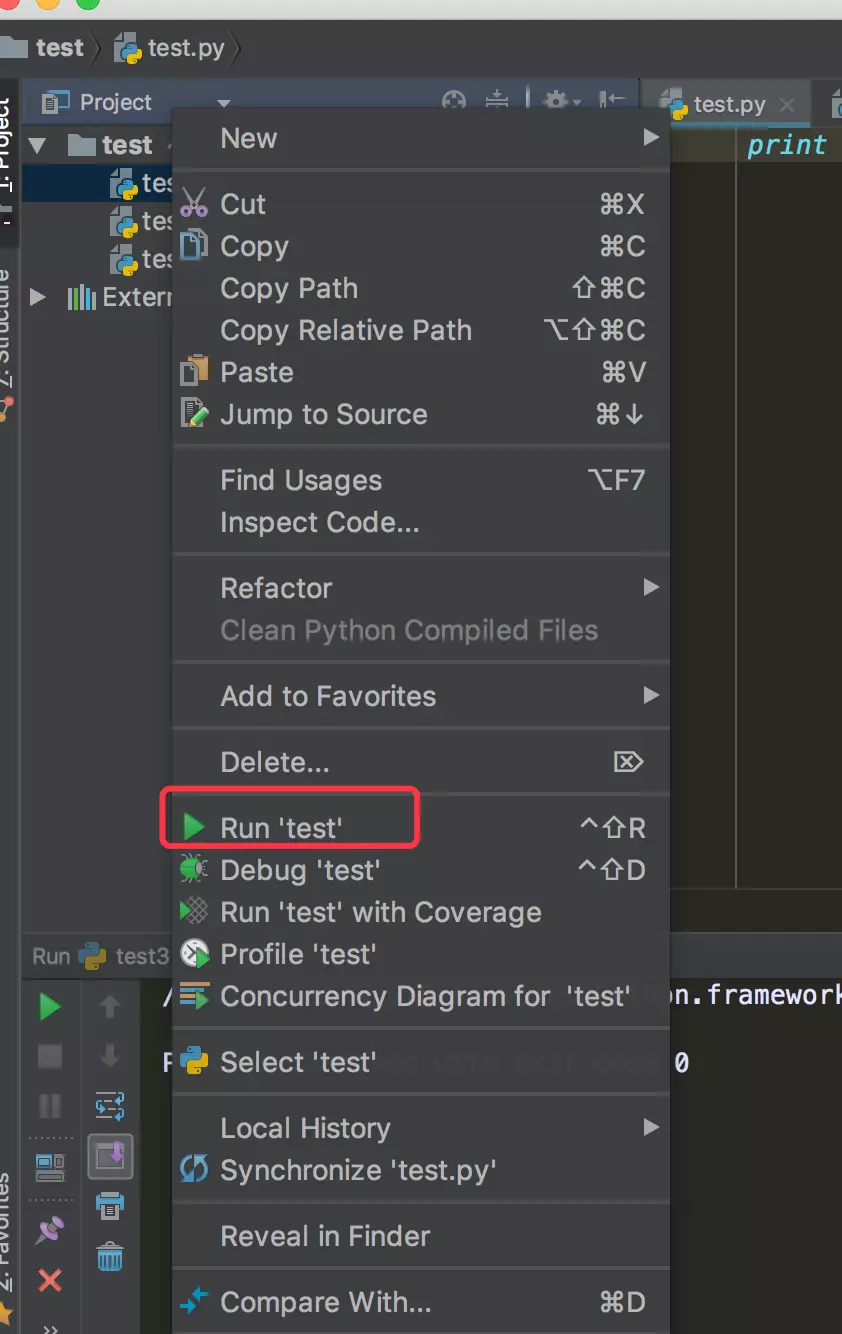
Task: Click the printer icon in the console toolbar
Action: [x=110, y=1205]
